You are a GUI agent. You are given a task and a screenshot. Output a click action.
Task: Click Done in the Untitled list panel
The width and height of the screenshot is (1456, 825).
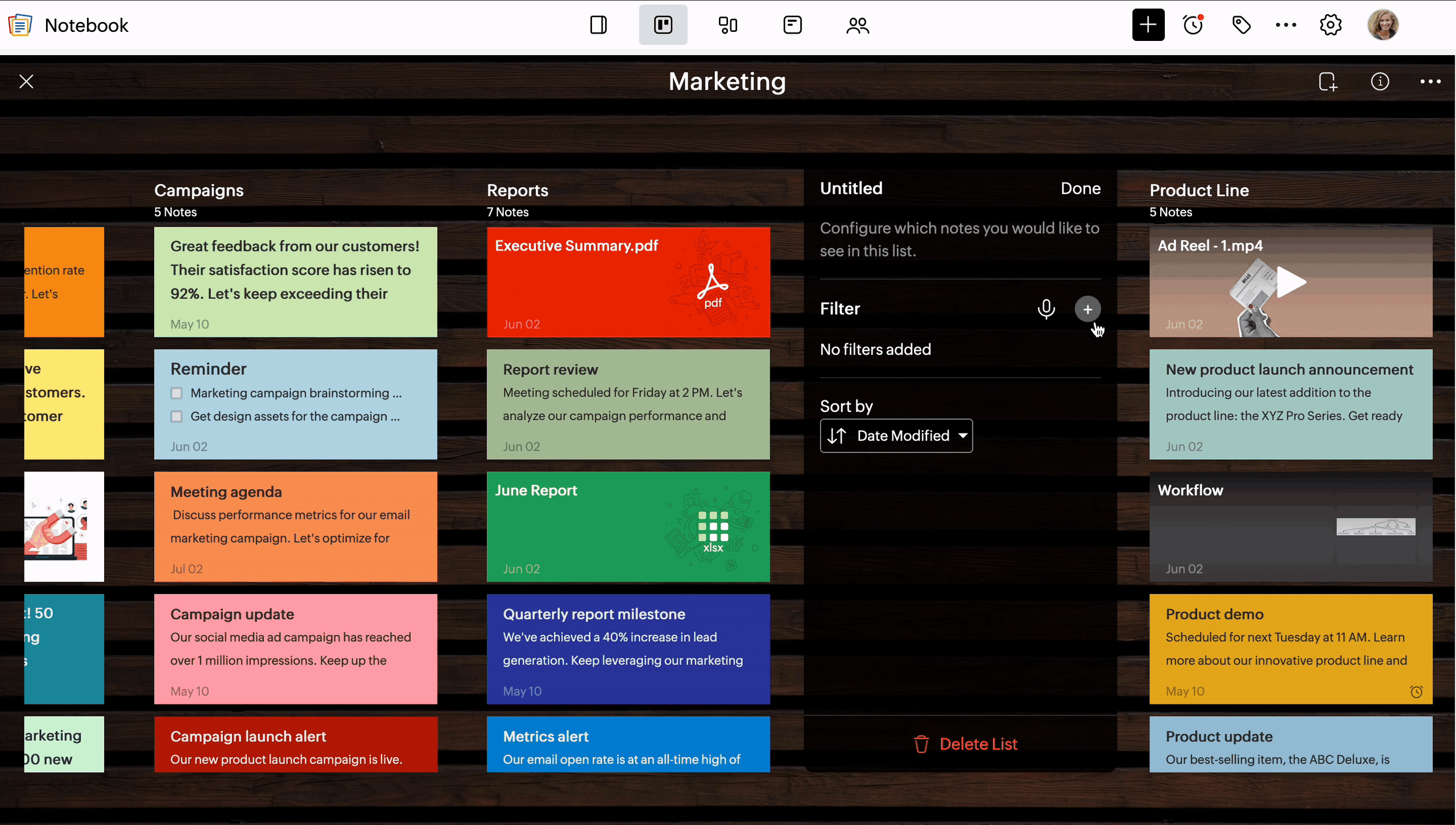(1080, 188)
